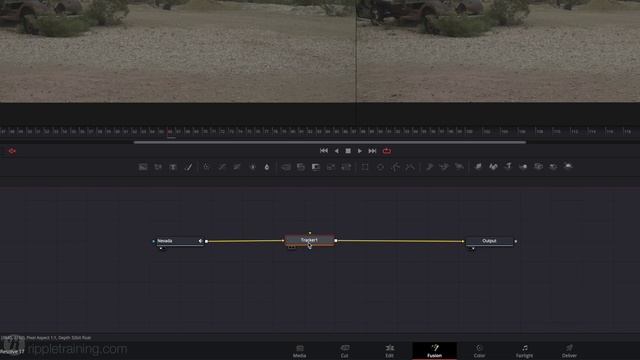The height and width of the screenshot is (360, 640).
Task: Switch to the Fusion page
Action: click(434, 351)
